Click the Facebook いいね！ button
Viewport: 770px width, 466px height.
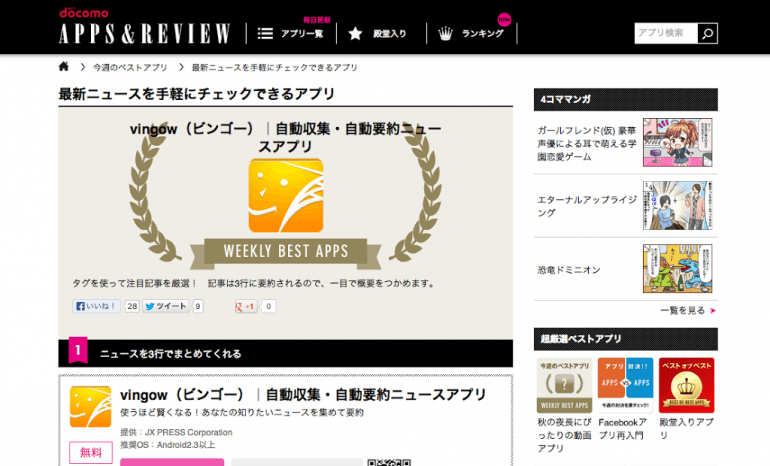click(96, 306)
